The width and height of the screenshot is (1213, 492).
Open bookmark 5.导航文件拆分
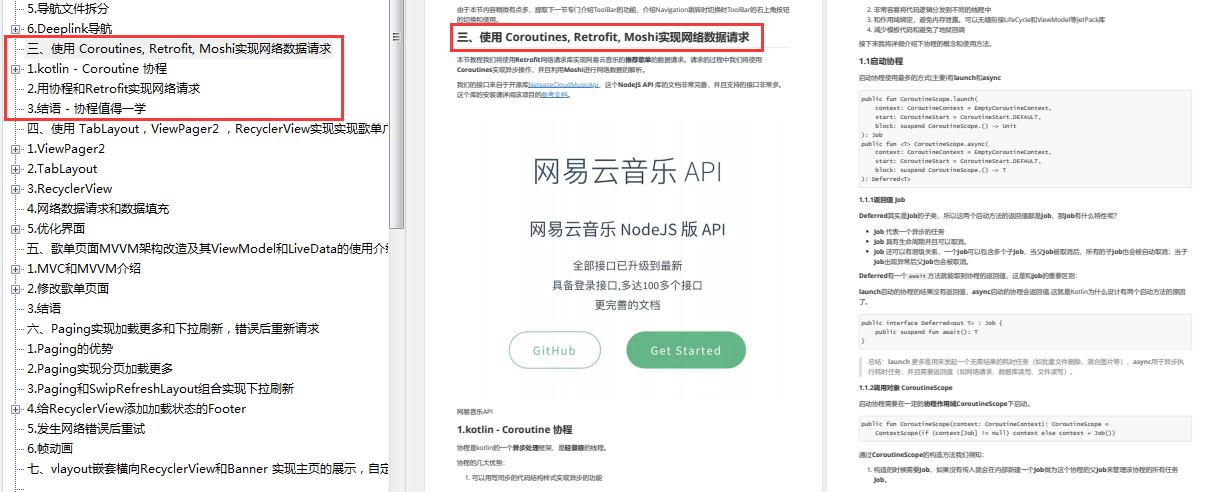pyautogui.click(x=68, y=9)
